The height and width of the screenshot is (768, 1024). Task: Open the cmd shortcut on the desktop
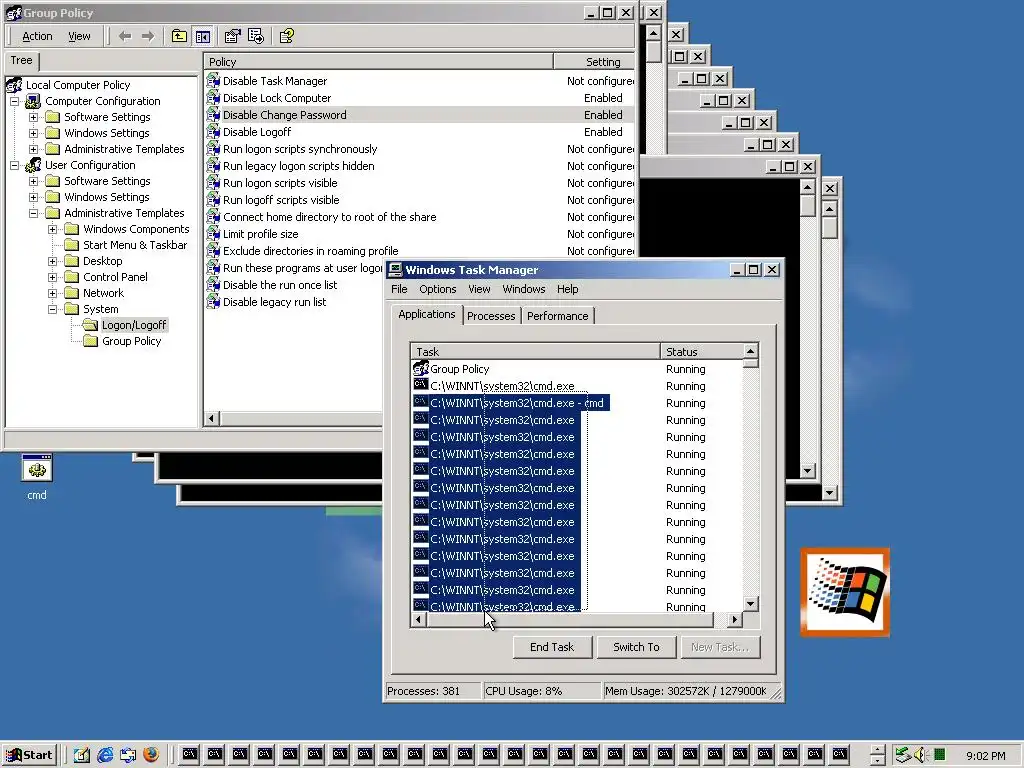coord(37,468)
